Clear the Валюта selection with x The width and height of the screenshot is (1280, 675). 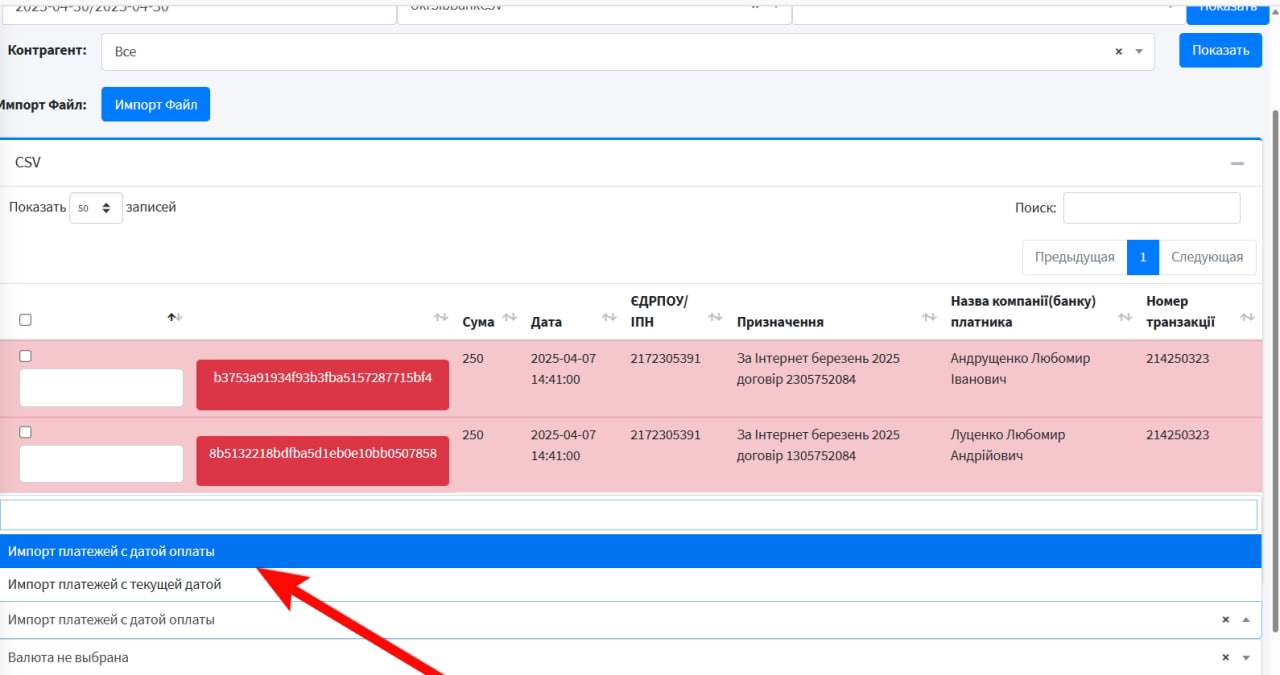tap(1225, 658)
